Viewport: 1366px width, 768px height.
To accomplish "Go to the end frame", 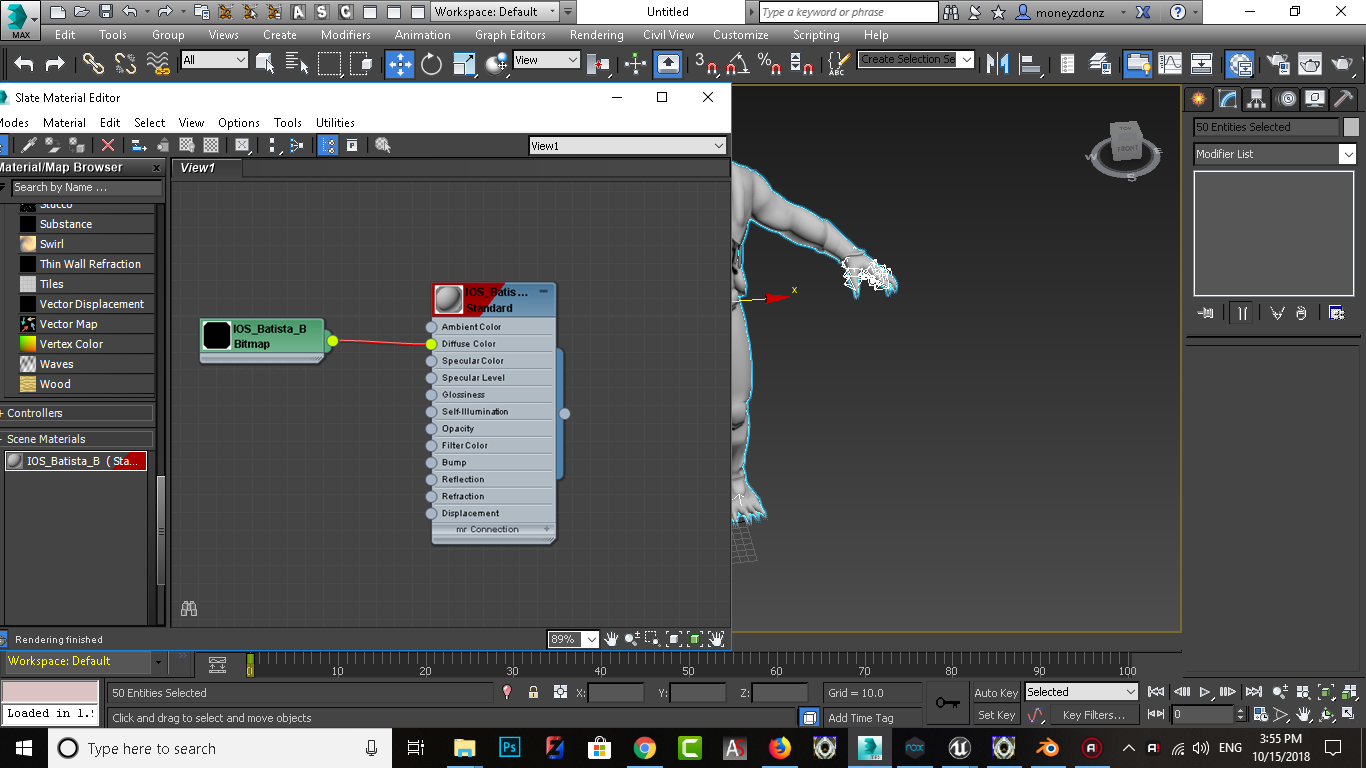I will (1253, 692).
